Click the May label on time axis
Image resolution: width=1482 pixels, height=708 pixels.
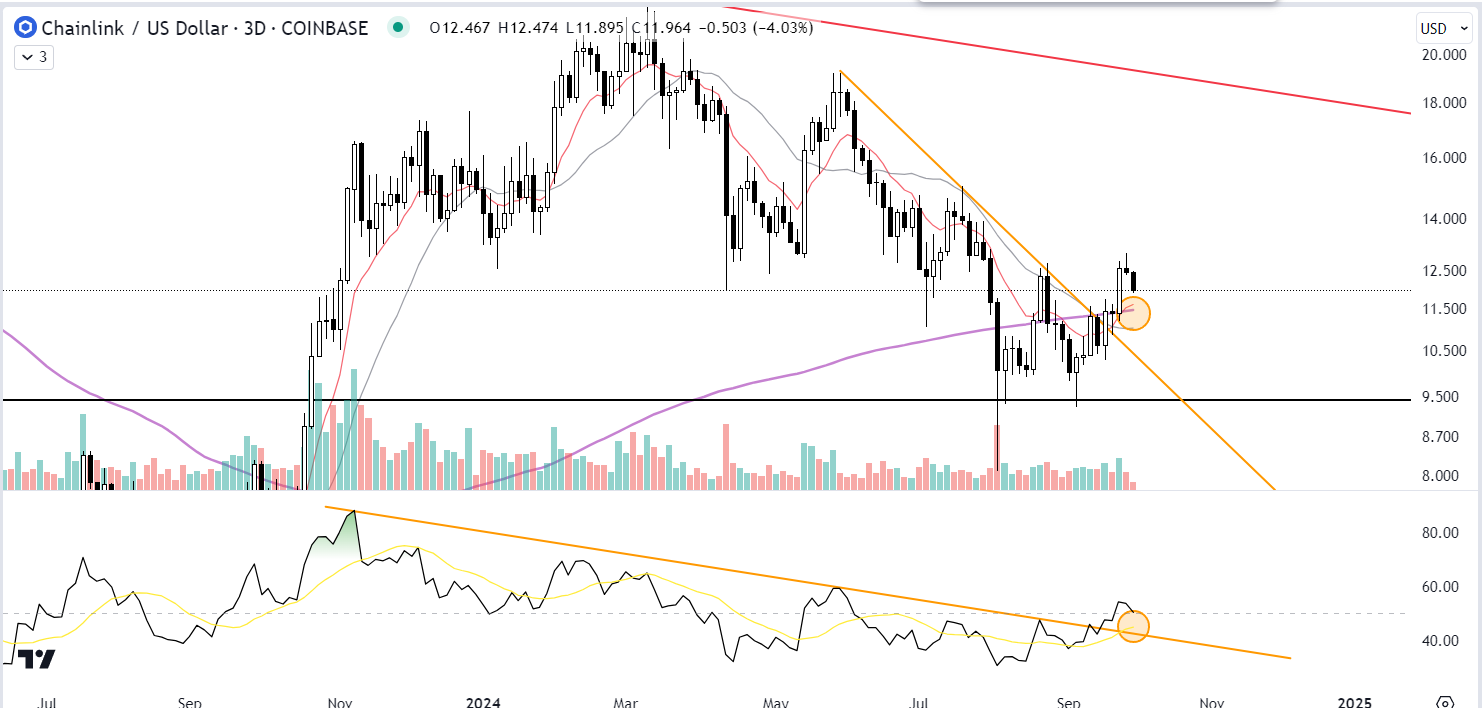click(774, 702)
